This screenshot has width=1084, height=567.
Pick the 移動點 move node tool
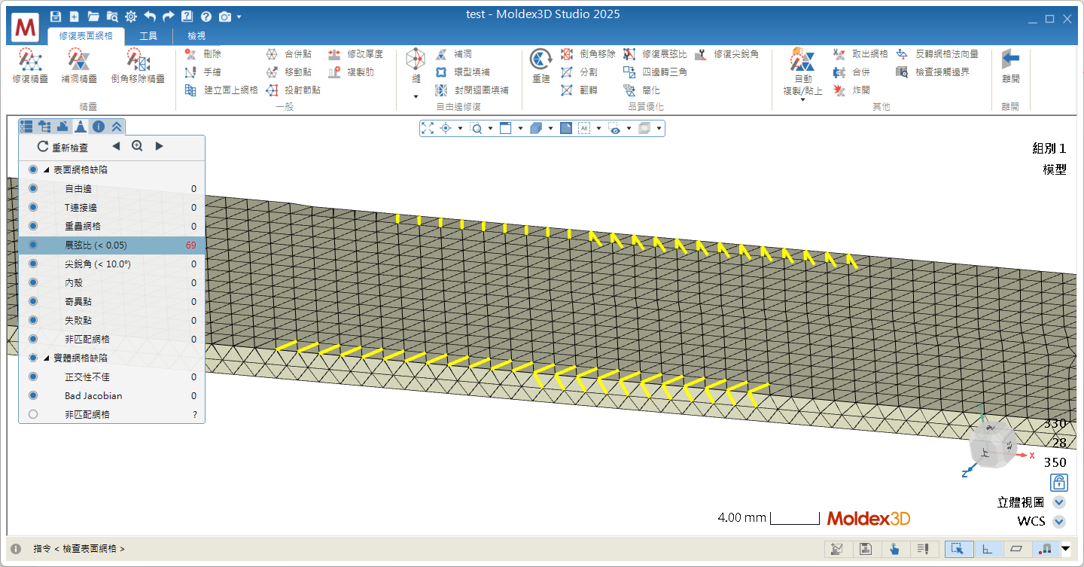pos(289,72)
